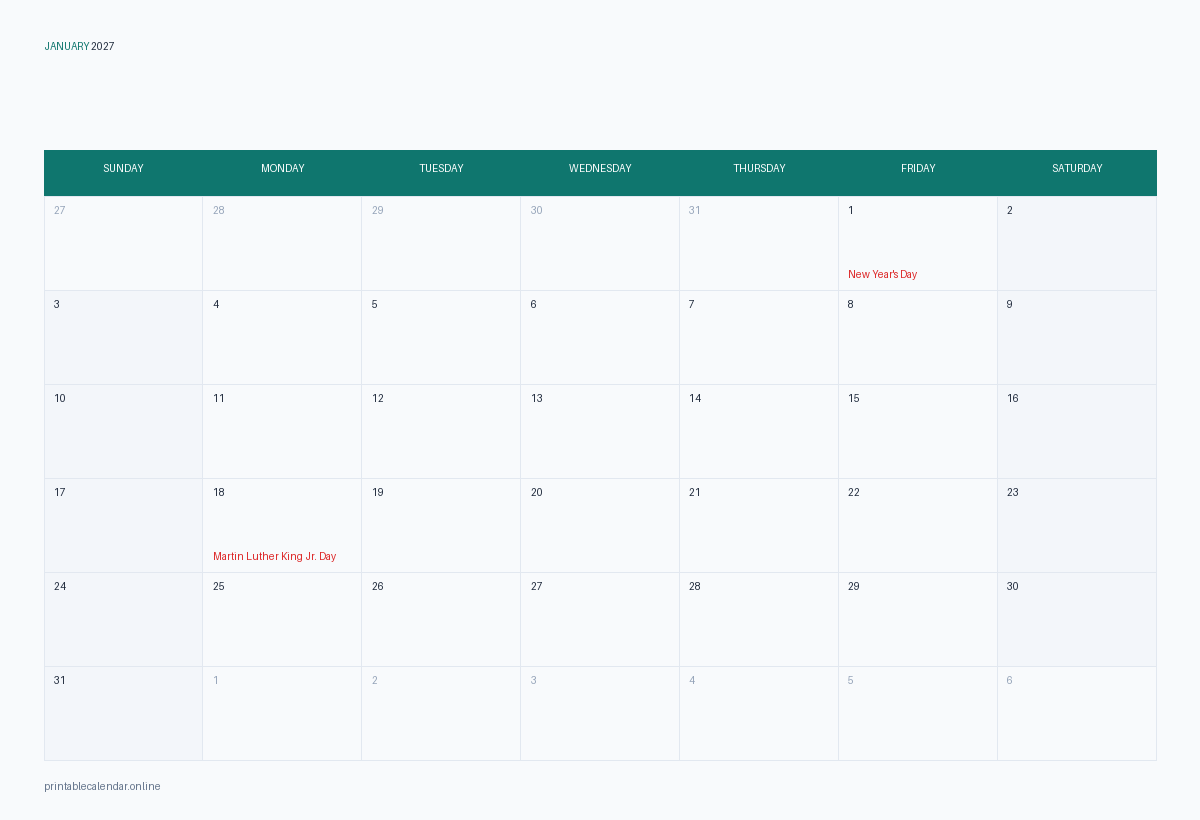The image size is (1200, 820).
Task: Click grayed February 6 in Saturday column
Action: (x=1010, y=681)
